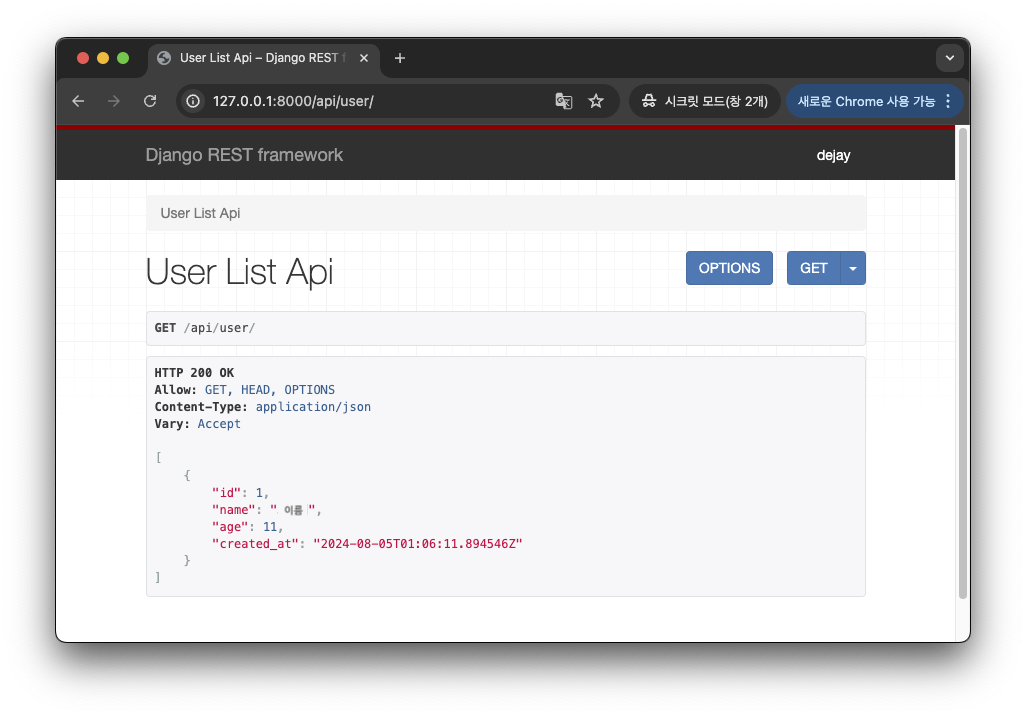Click the "age" value 11
Image resolution: width=1026 pixels, height=716 pixels.
[270, 527]
